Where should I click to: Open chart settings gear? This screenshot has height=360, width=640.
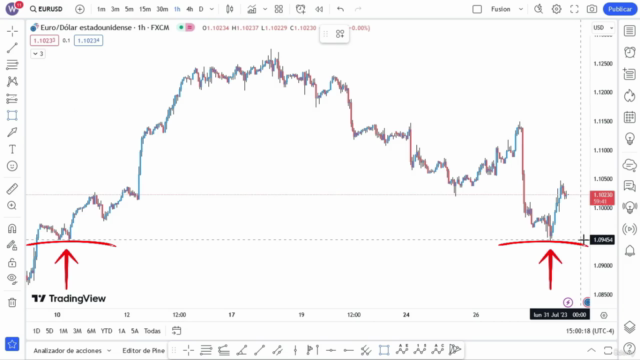click(556, 9)
